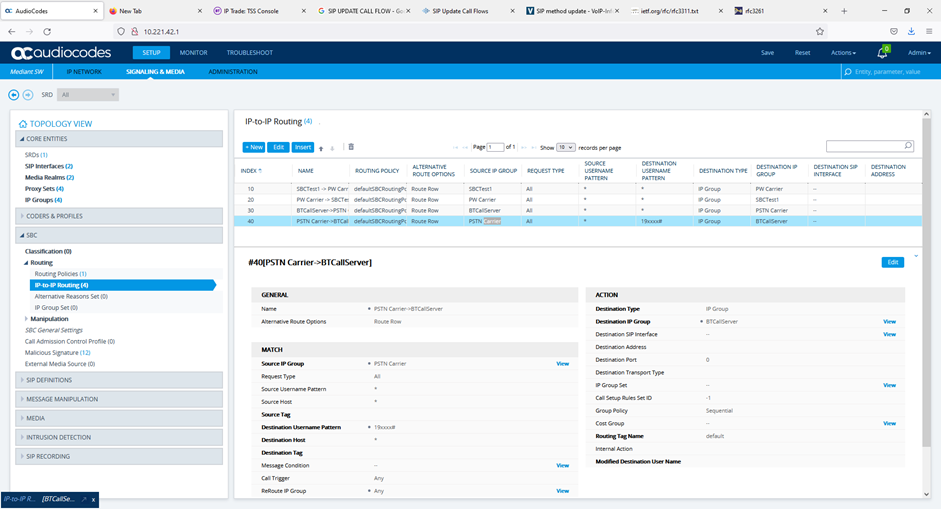Image resolution: width=941 pixels, height=509 pixels.
Task: Click the site security lock icon
Action: coord(134,31)
